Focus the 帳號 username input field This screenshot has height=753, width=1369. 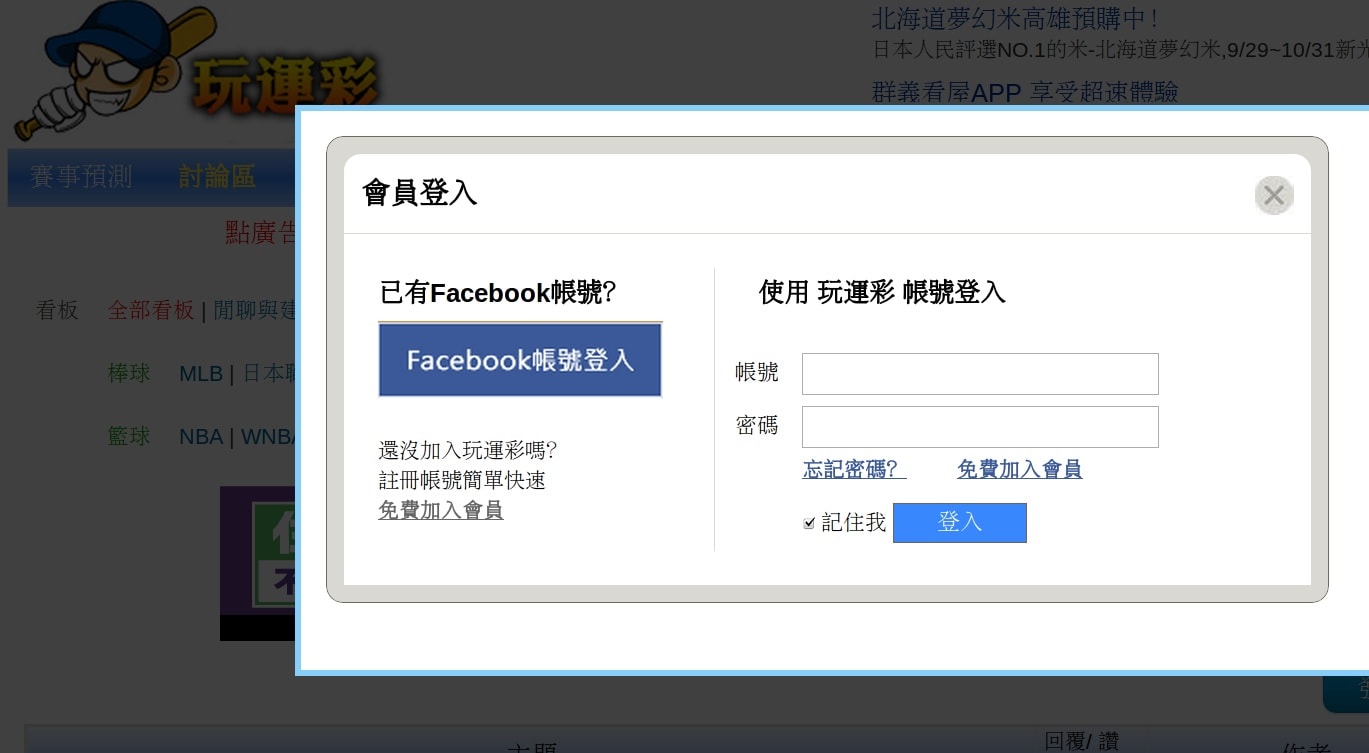pyautogui.click(x=980, y=374)
